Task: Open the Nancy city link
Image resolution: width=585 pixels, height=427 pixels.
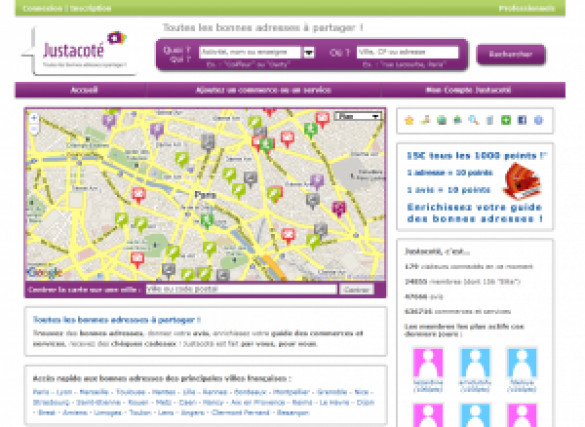Action: point(213,402)
